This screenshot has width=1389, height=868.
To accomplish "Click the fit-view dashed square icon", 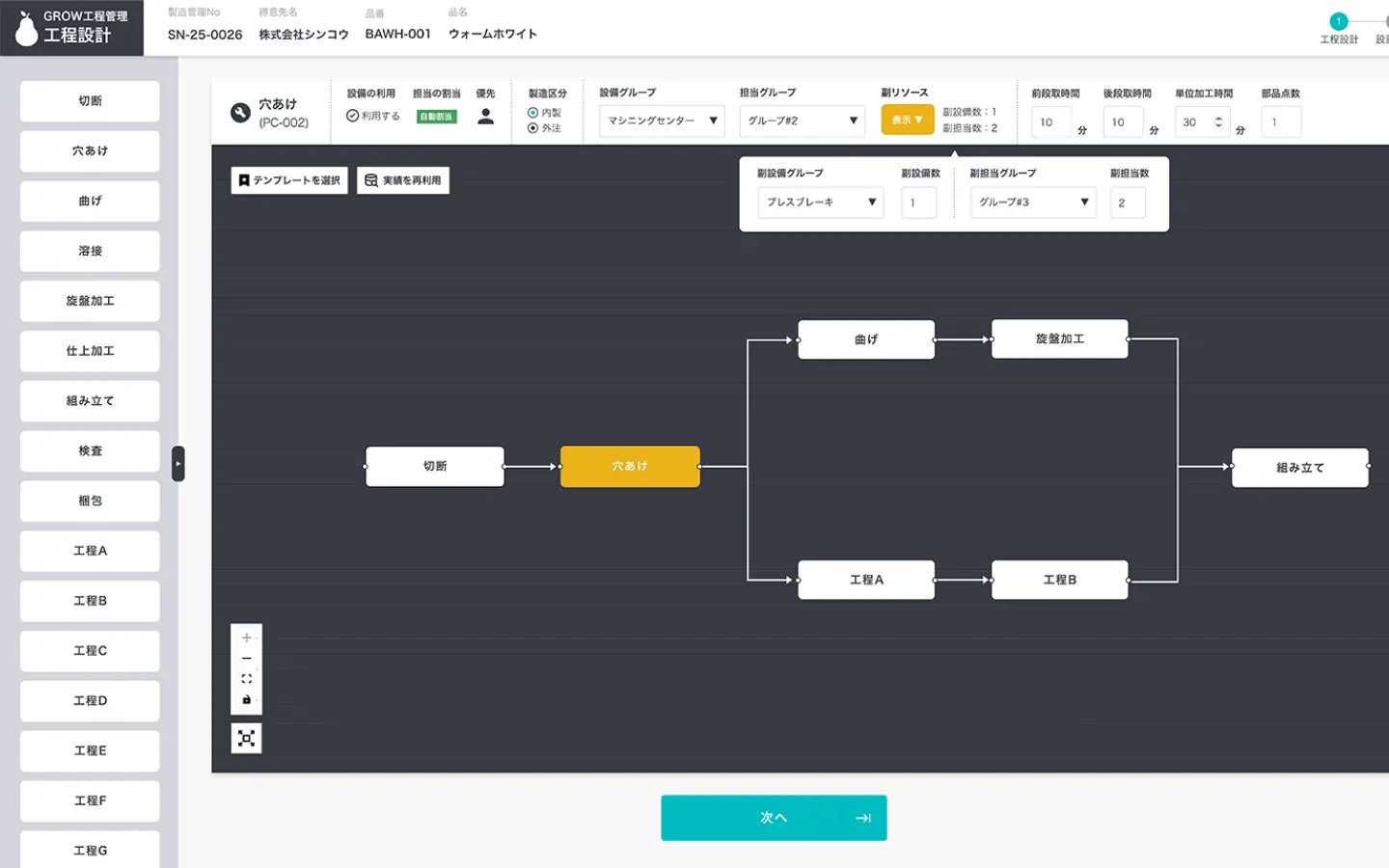I will [246, 679].
